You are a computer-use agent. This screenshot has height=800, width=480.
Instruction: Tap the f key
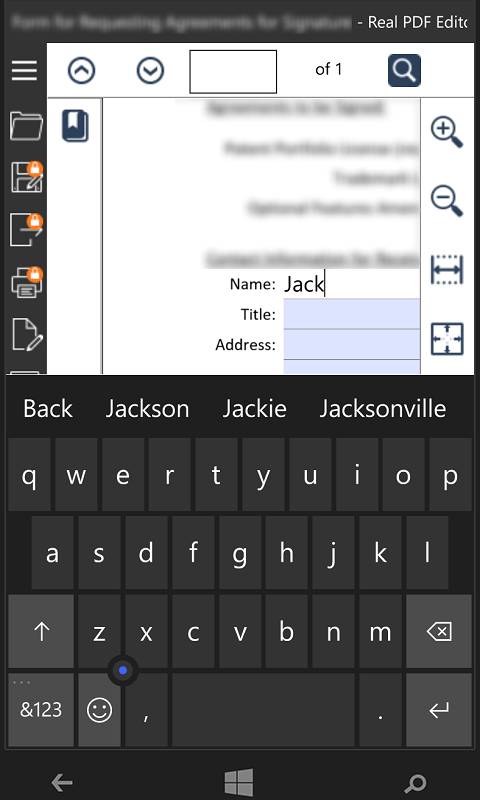point(193,553)
